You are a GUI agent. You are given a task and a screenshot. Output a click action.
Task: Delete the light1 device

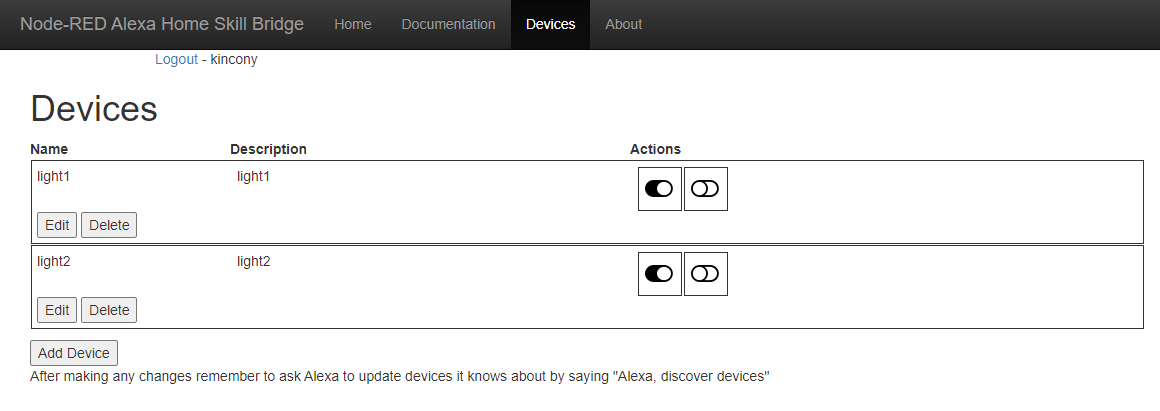click(x=109, y=225)
